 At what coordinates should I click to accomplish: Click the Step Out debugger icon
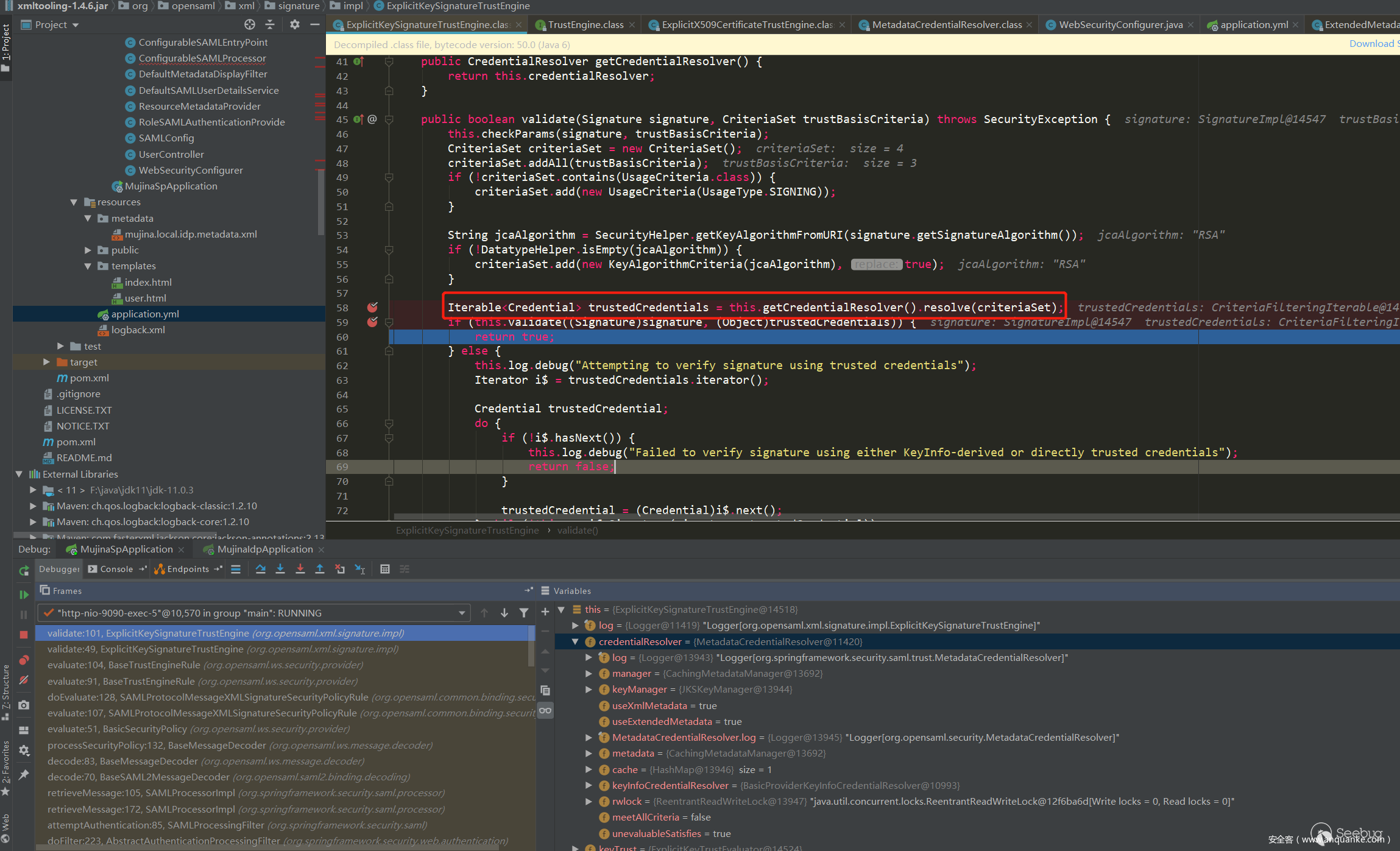click(319, 569)
